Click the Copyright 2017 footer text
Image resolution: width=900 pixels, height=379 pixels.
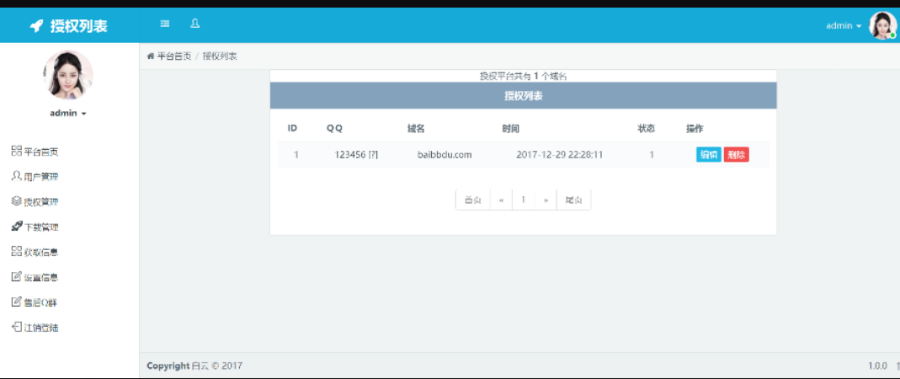tap(195, 365)
